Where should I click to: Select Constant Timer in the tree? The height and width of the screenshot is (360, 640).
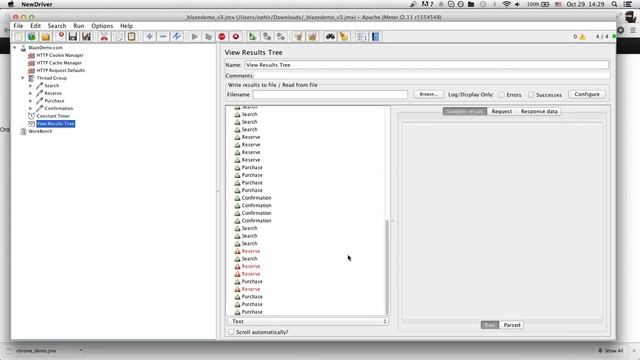click(x=53, y=116)
